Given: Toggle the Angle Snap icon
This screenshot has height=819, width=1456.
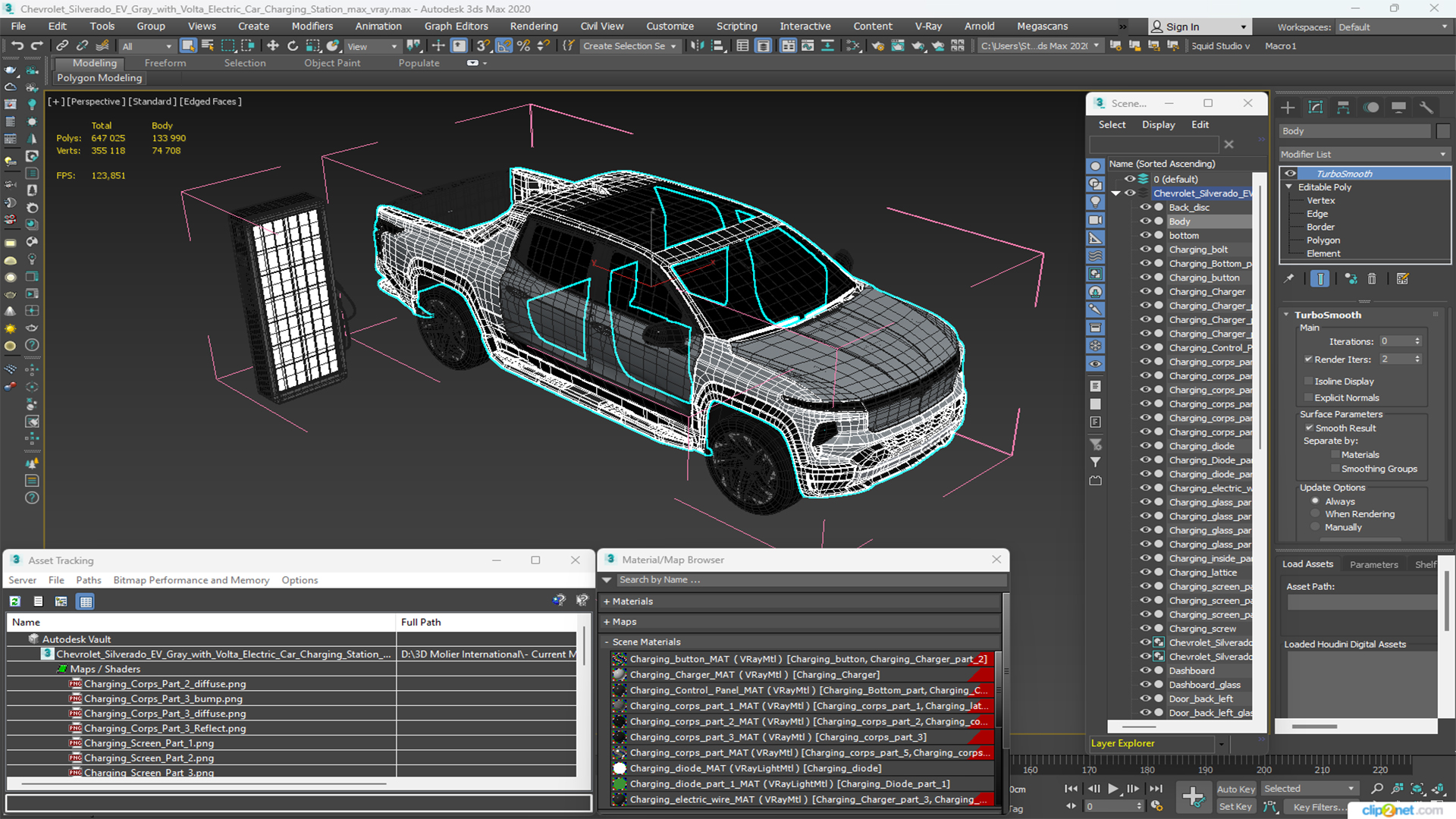Looking at the screenshot, I should 504,46.
